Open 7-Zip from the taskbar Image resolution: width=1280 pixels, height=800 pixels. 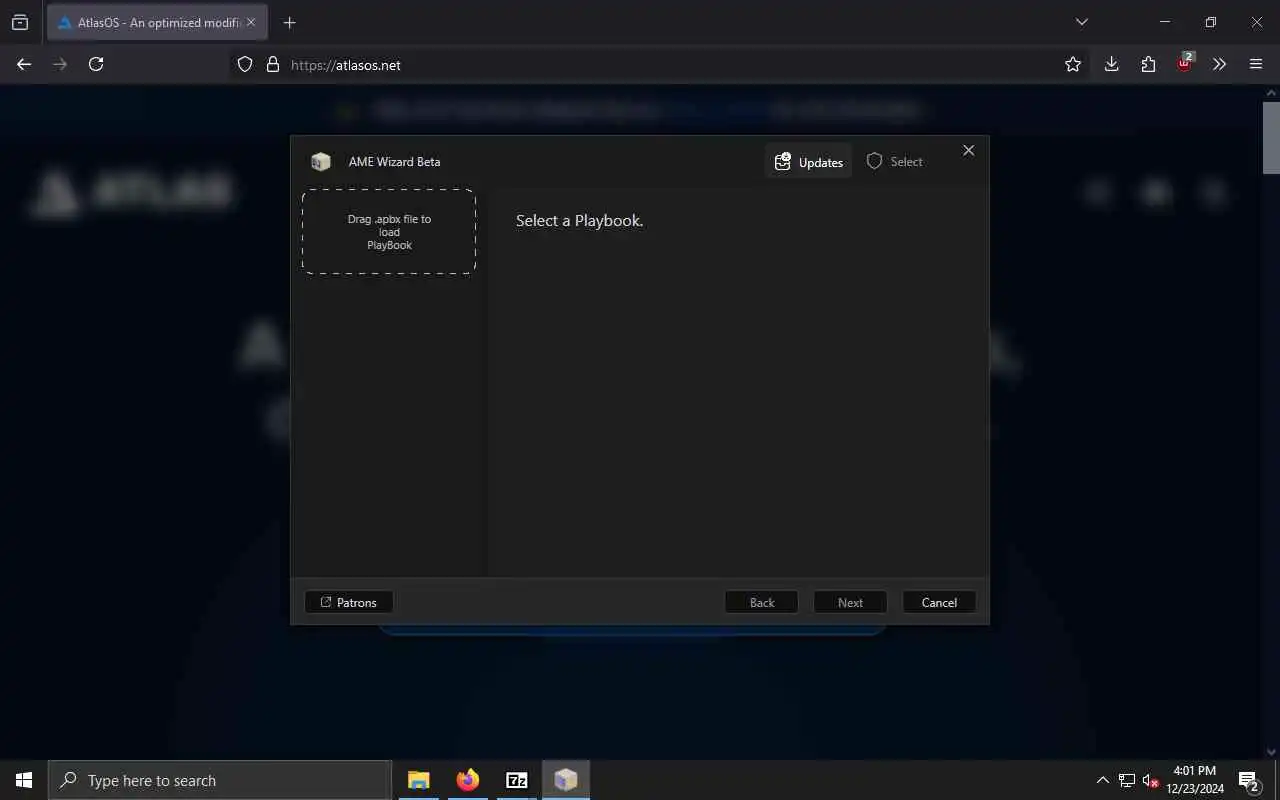pyautogui.click(x=517, y=780)
